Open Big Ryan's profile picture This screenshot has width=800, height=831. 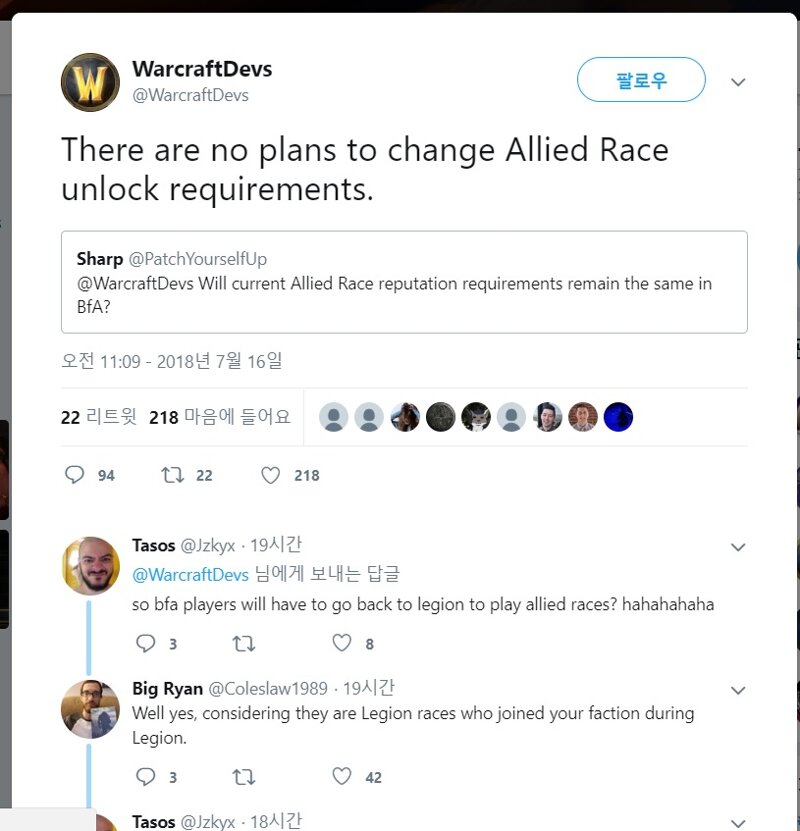pos(90,709)
